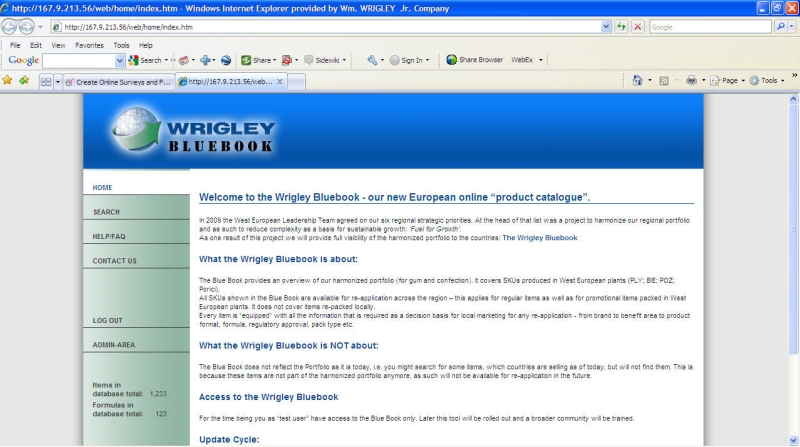800x447 pixels.
Task: Open the Favorites menu
Action: click(89, 45)
